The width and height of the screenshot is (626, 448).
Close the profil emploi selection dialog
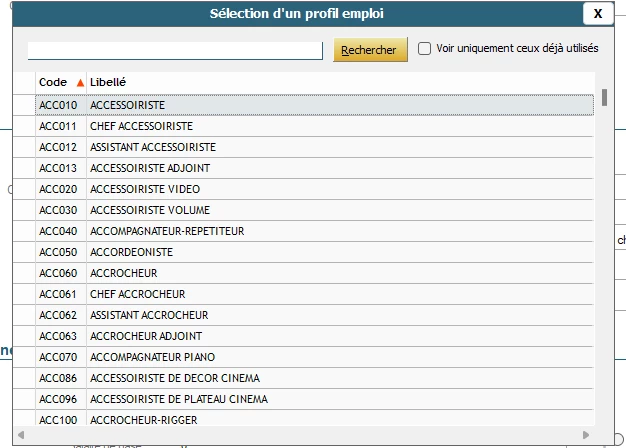(x=598, y=14)
